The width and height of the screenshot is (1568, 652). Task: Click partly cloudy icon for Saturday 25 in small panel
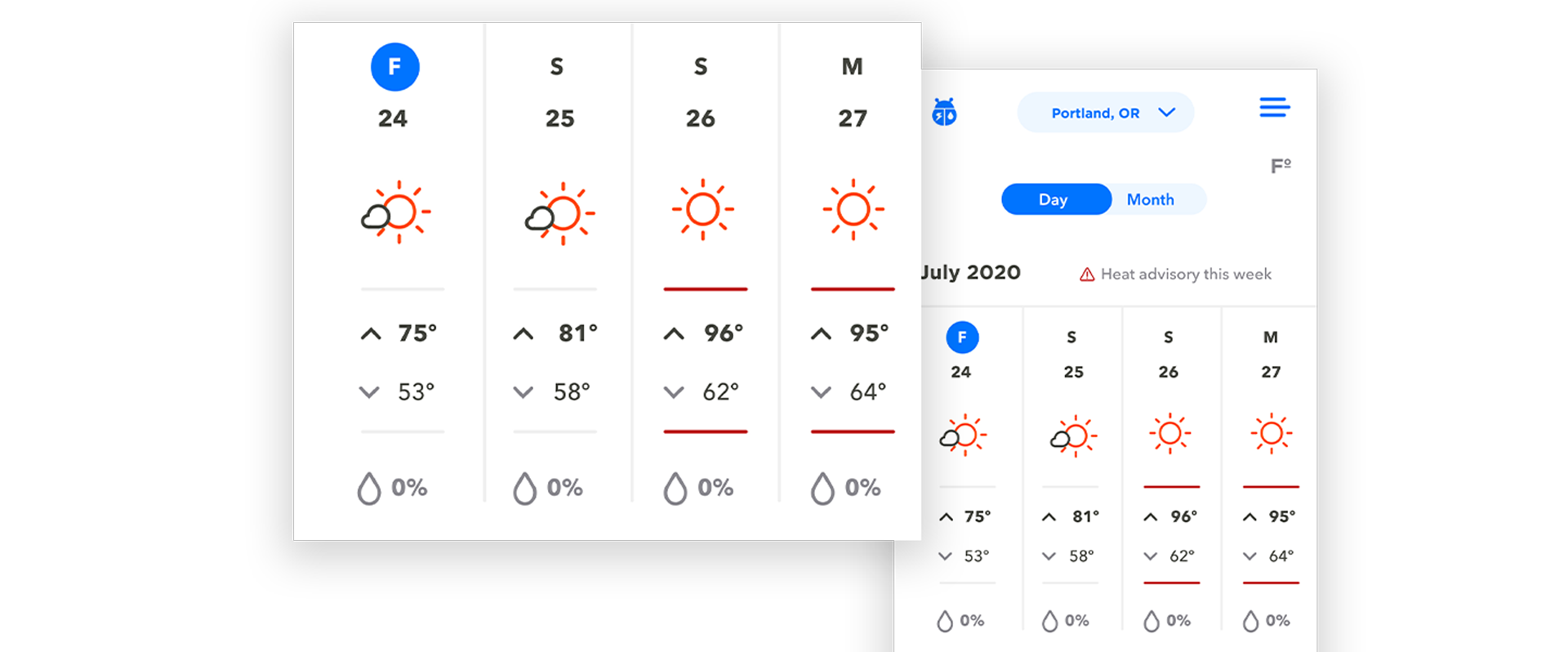pos(1073,437)
